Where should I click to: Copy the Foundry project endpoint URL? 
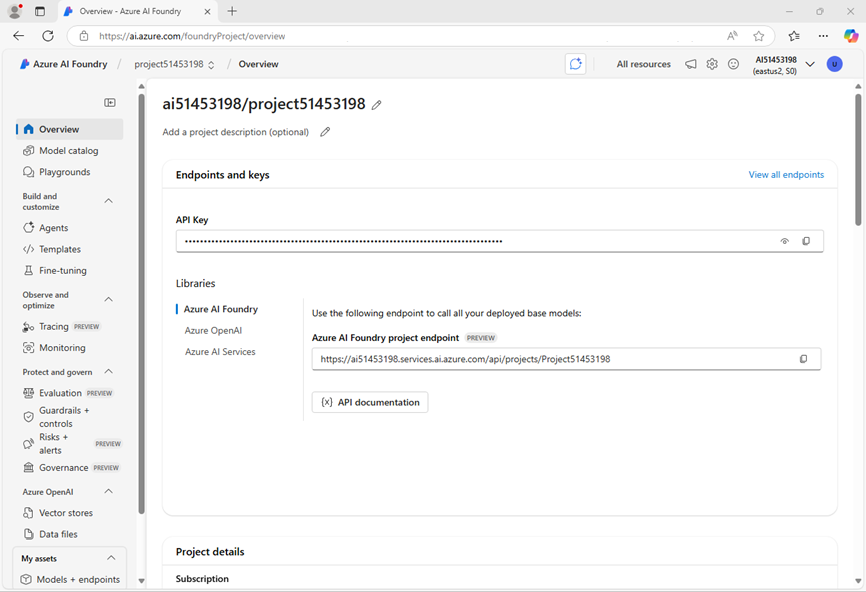(804, 359)
